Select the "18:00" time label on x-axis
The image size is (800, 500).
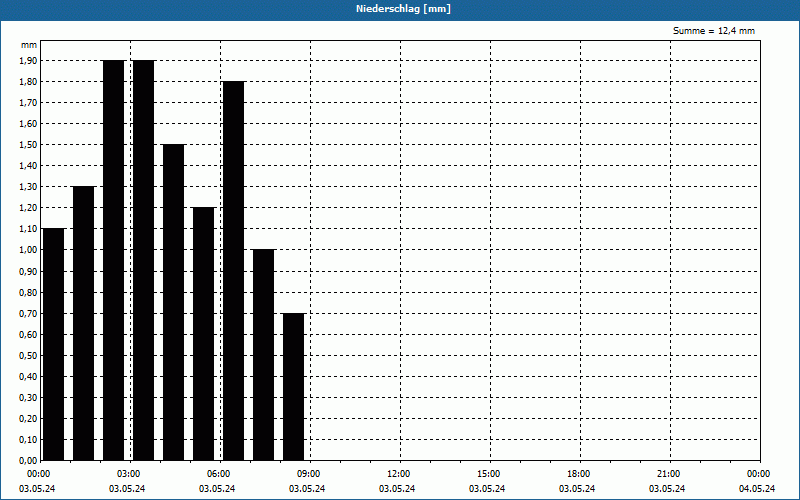tap(579, 474)
